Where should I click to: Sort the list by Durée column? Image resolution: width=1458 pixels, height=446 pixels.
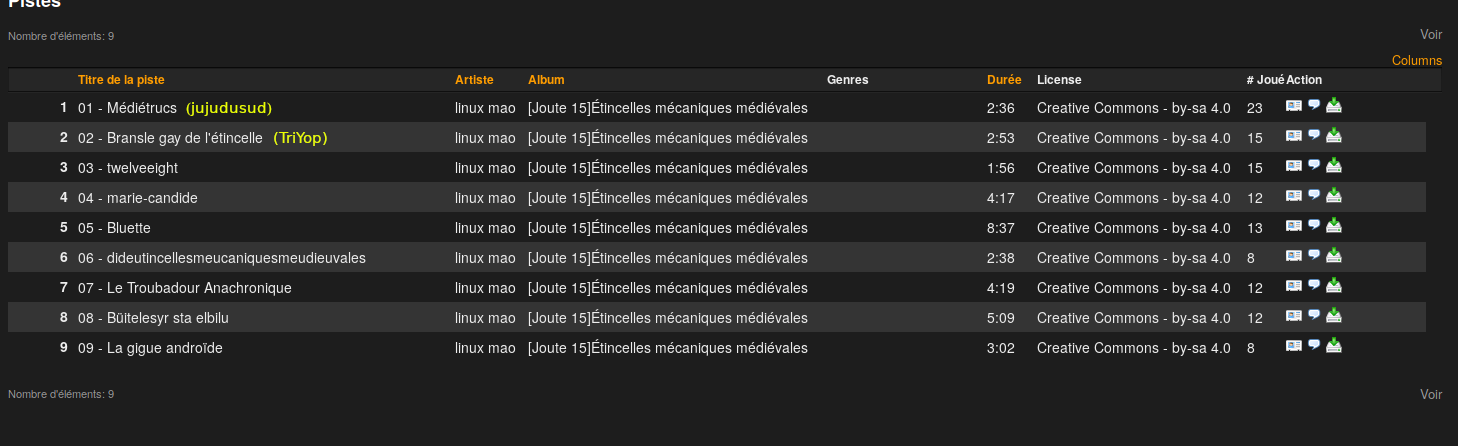[x=1004, y=80]
